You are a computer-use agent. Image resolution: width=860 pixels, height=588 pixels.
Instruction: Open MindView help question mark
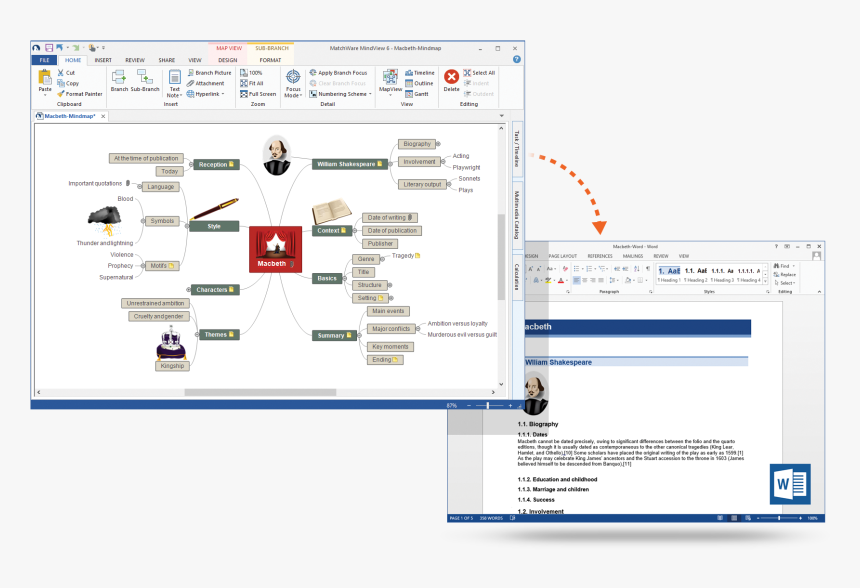[516, 59]
